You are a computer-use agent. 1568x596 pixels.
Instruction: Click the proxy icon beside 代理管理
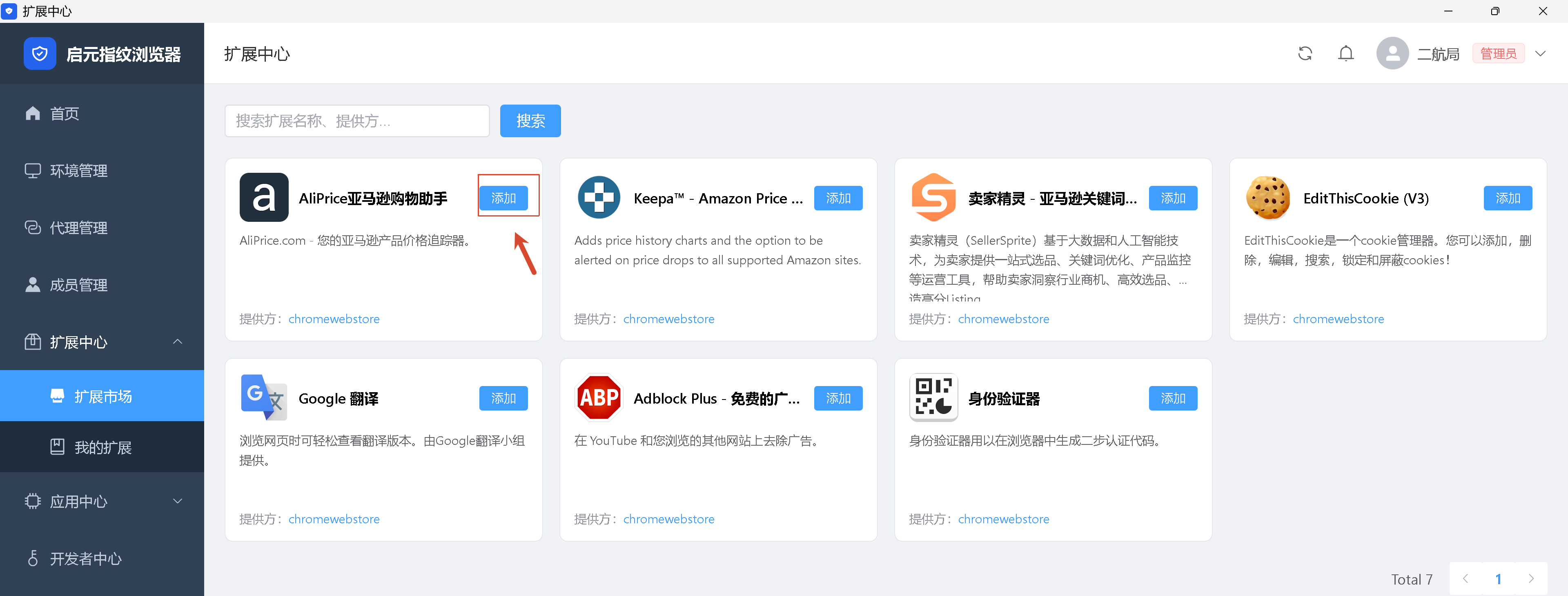point(33,228)
